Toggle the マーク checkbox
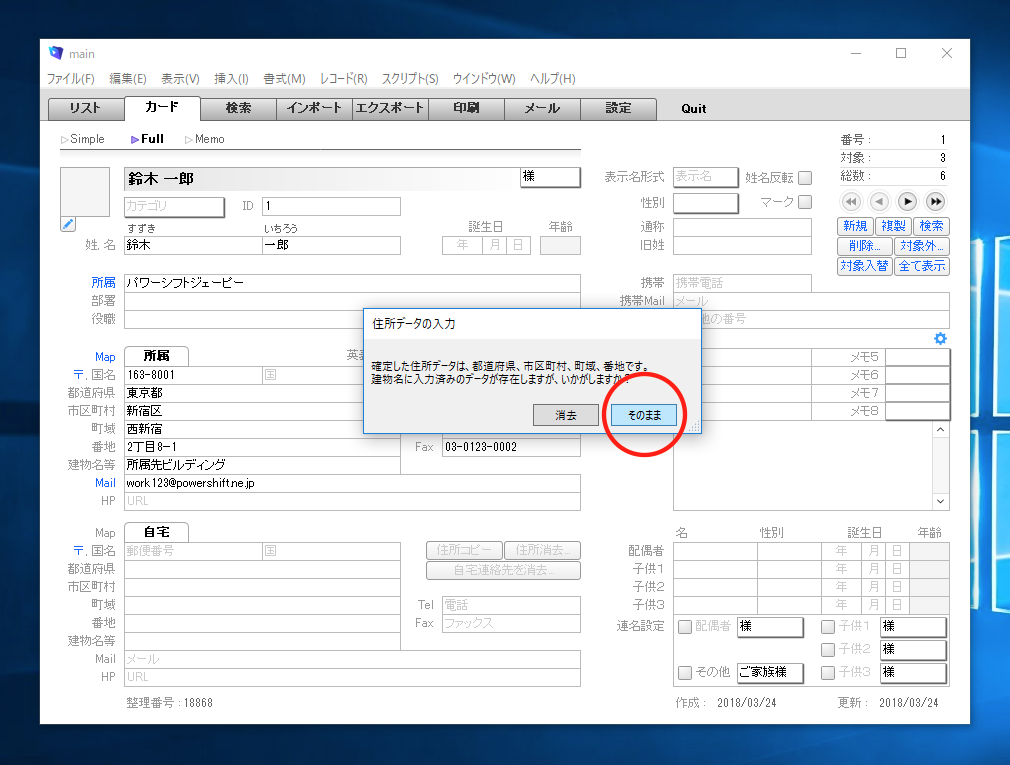1010x765 pixels. [805, 202]
